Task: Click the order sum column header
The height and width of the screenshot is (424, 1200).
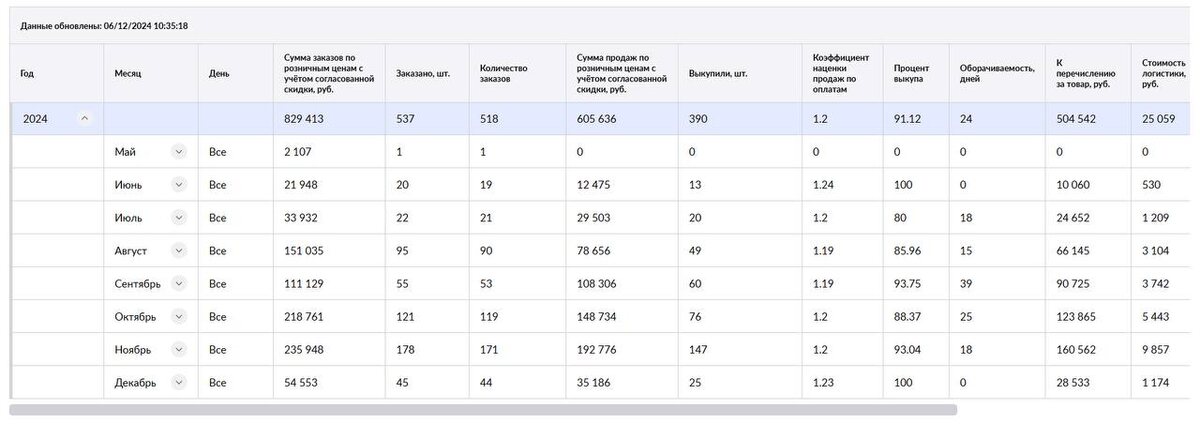Action: point(329,73)
